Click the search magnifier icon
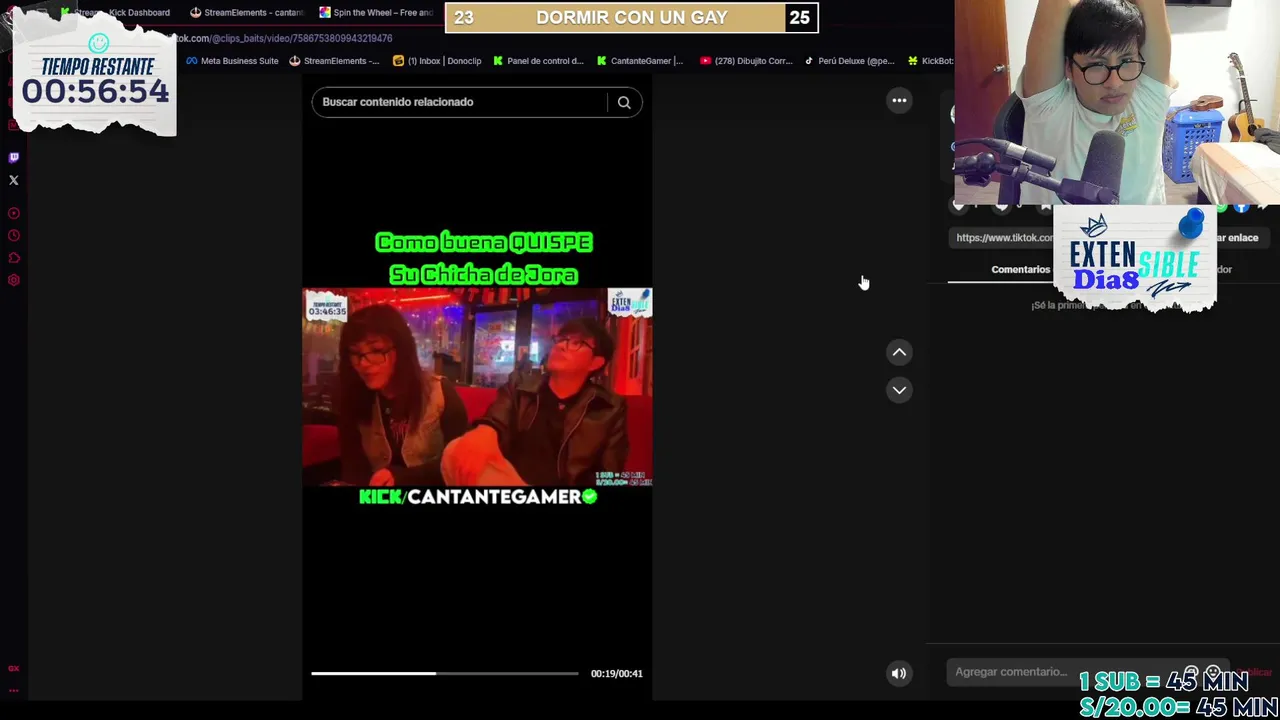Image resolution: width=1280 pixels, height=720 pixels. click(624, 102)
